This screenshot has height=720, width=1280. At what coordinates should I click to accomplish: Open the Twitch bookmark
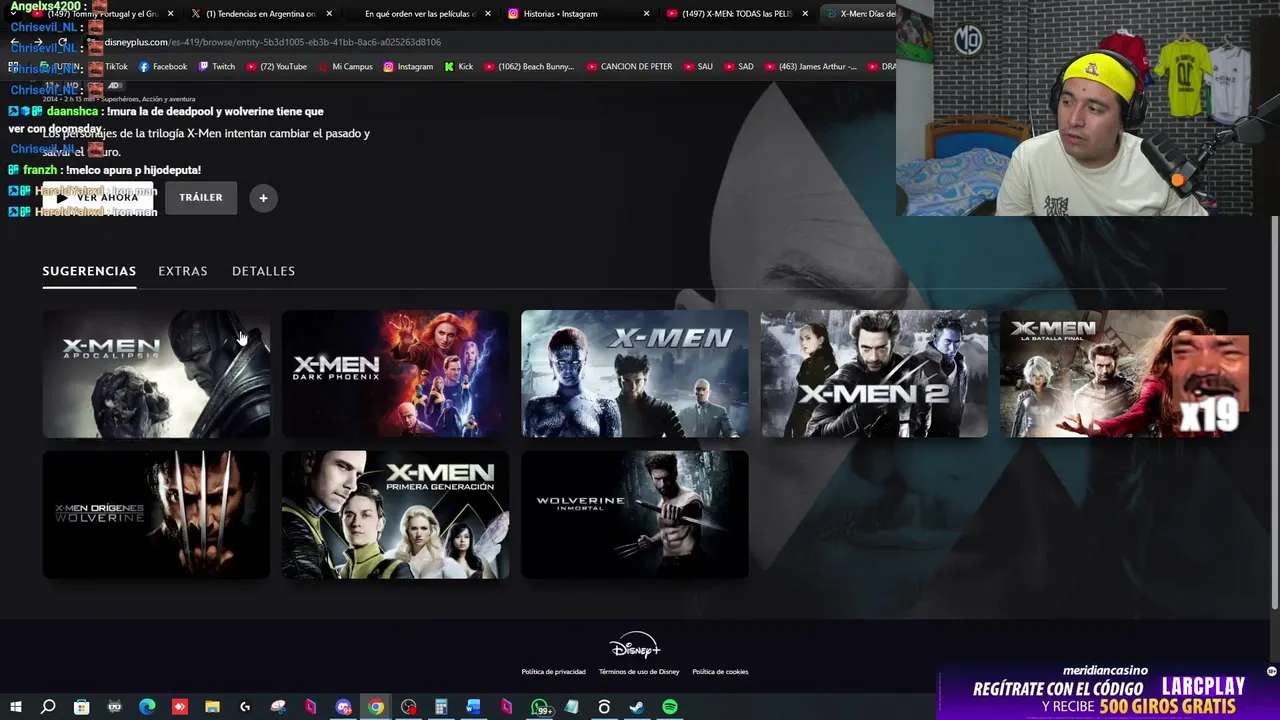[217, 67]
